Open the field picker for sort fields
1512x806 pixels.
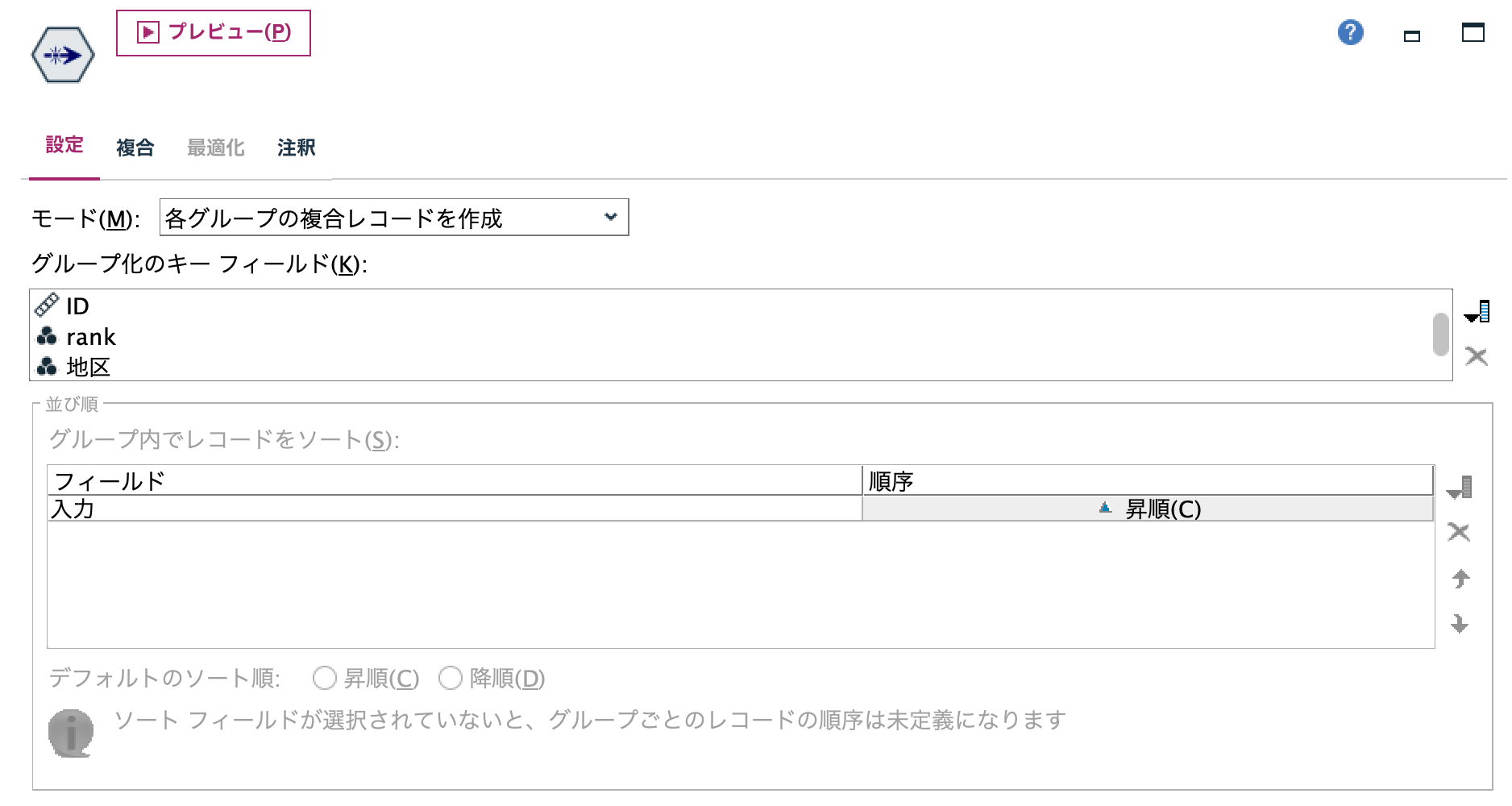click(1460, 486)
